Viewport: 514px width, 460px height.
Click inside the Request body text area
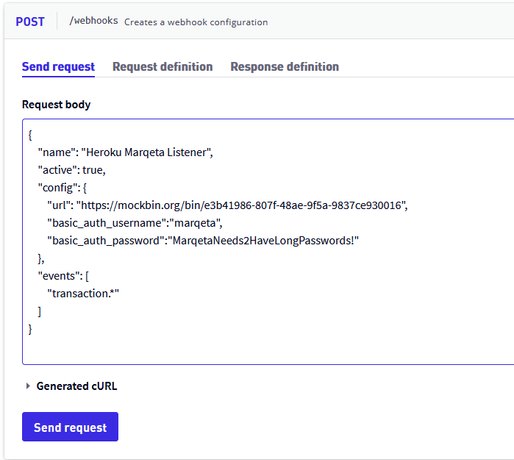(268, 241)
